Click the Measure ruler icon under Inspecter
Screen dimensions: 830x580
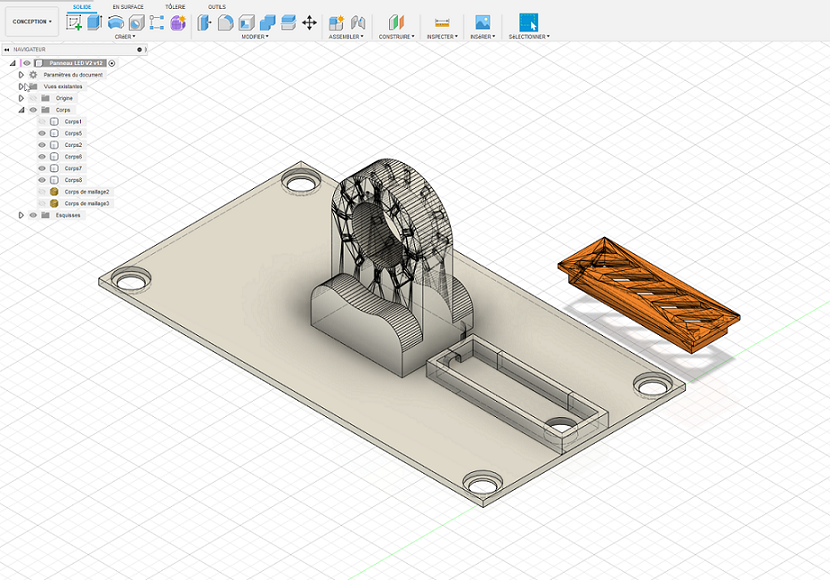point(442,22)
